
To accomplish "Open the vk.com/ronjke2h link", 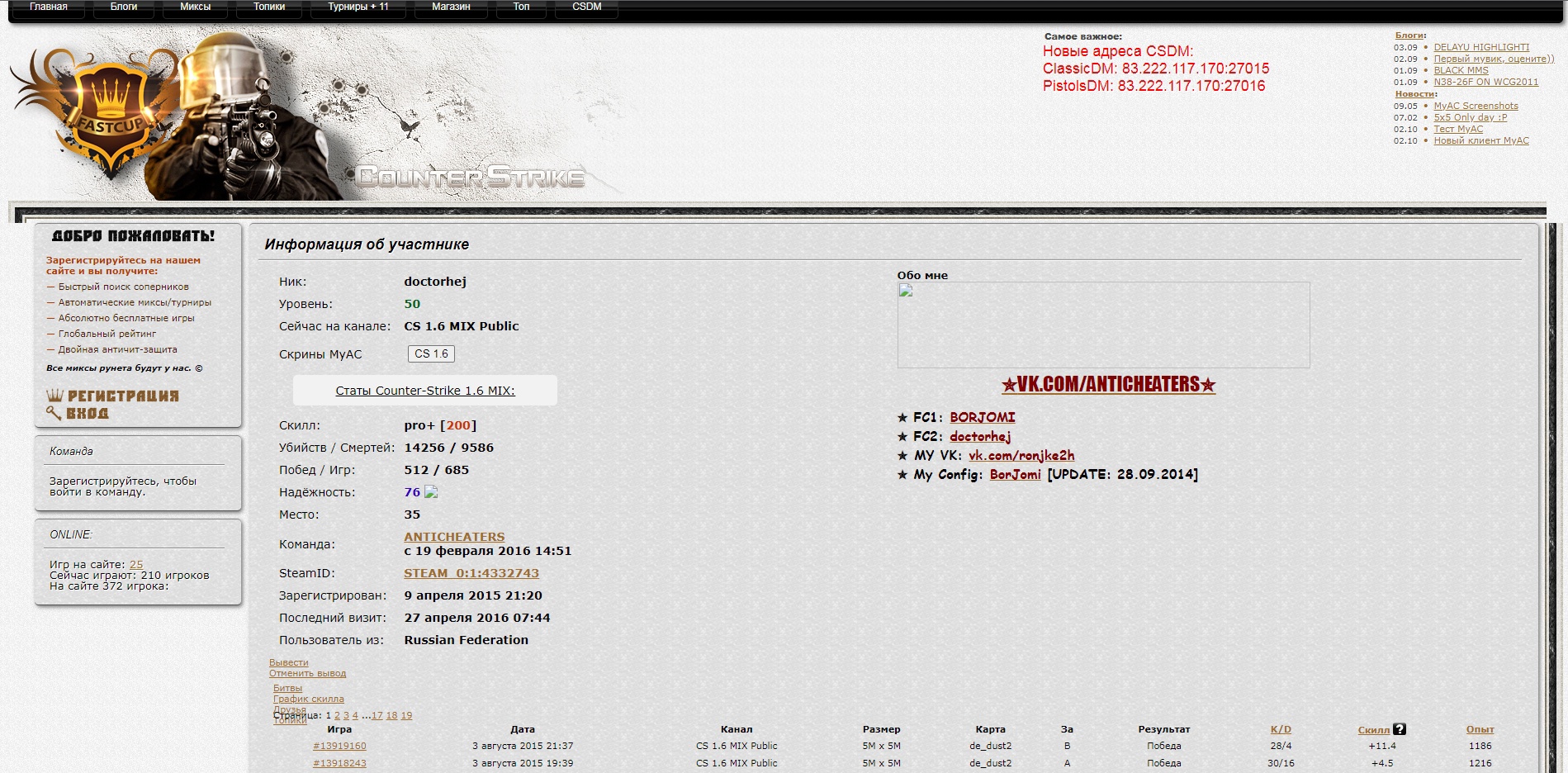I will click(x=1021, y=455).
